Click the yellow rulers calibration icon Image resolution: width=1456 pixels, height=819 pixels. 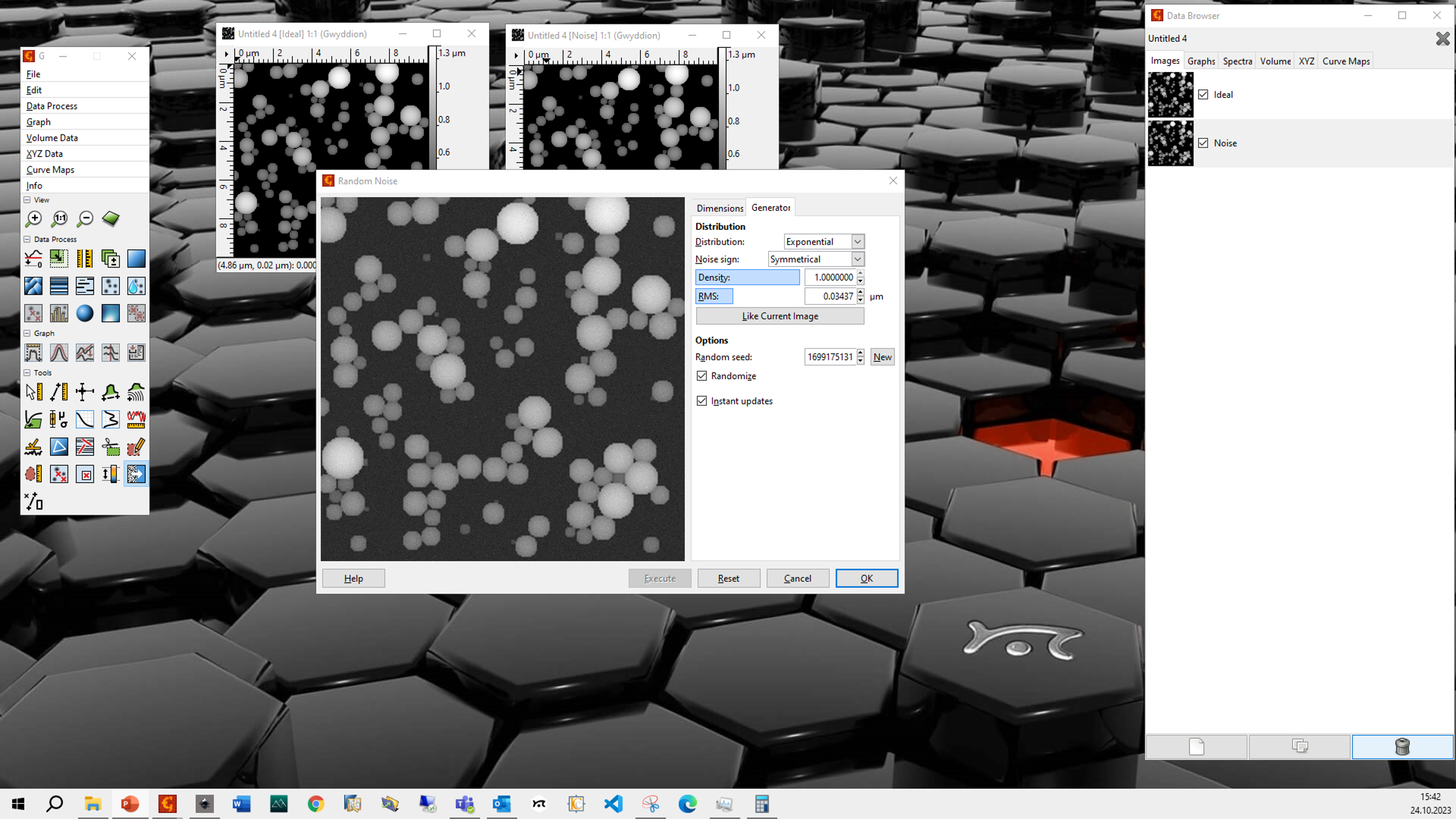pyautogui.click(x=85, y=259)
